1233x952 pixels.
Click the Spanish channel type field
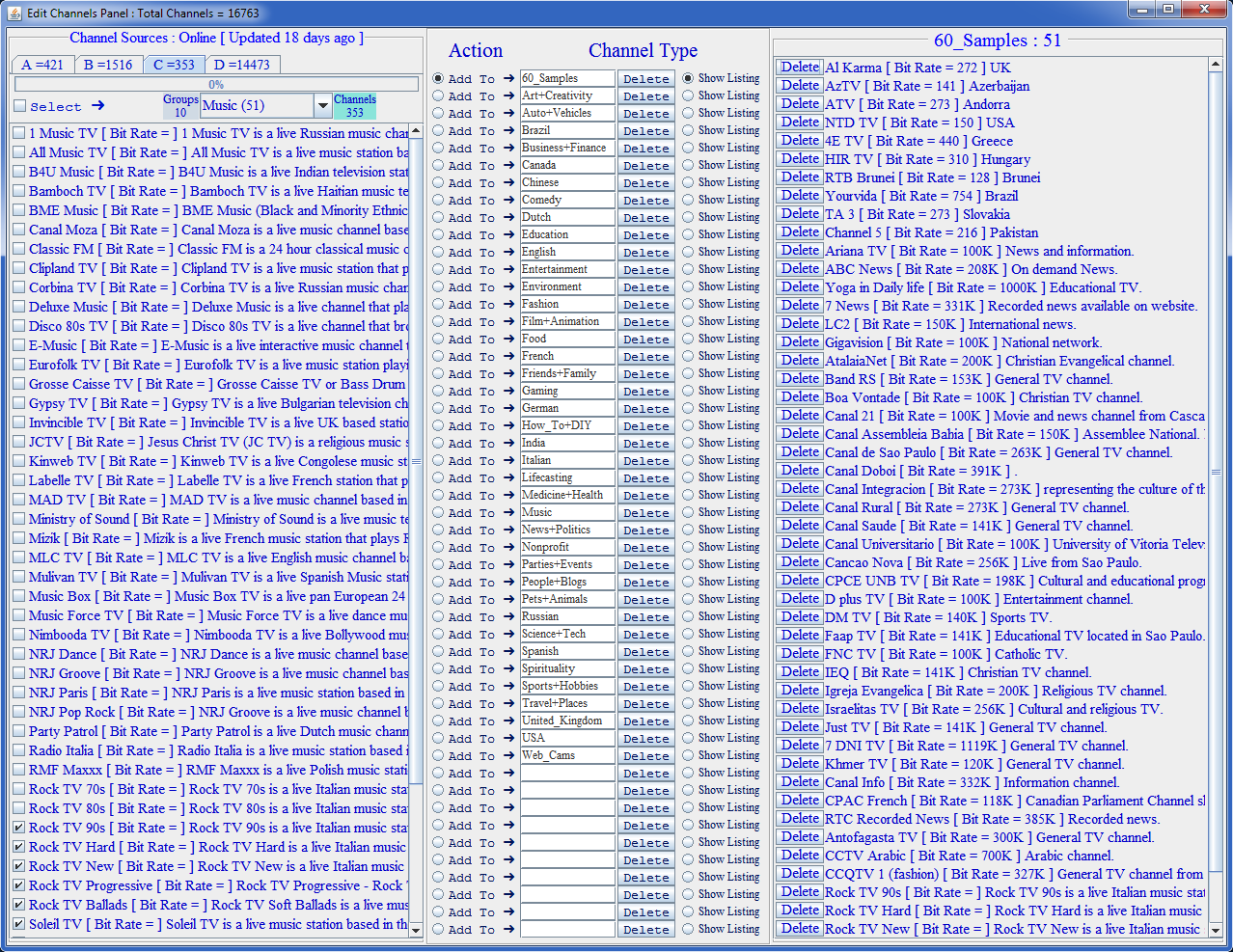pos(567,651)
